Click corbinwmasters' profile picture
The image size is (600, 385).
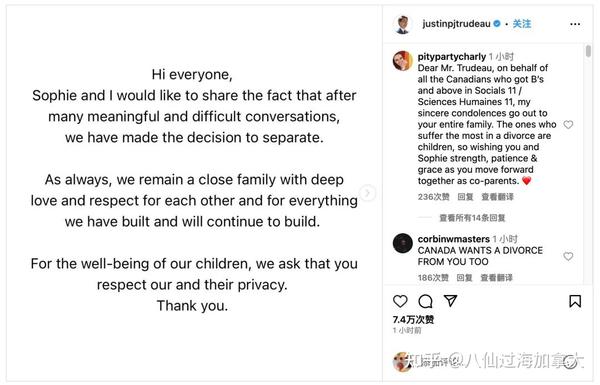pos(403,243)
